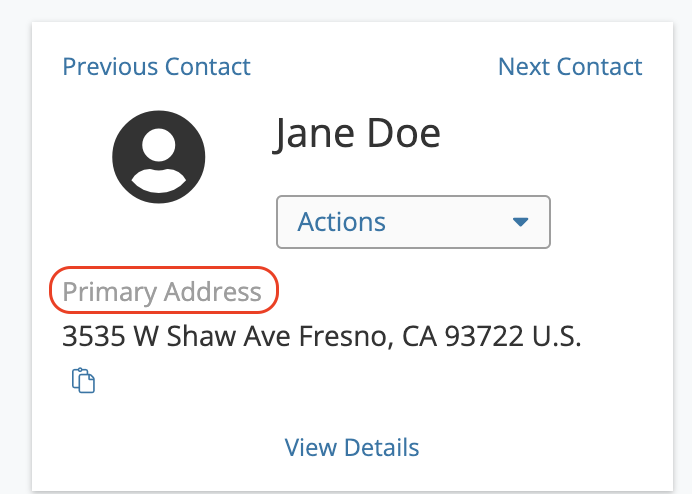The width and height of the screenshot is (692, 494).
Task: Navigate back using Previous Contact link
Action: [157, 67]
